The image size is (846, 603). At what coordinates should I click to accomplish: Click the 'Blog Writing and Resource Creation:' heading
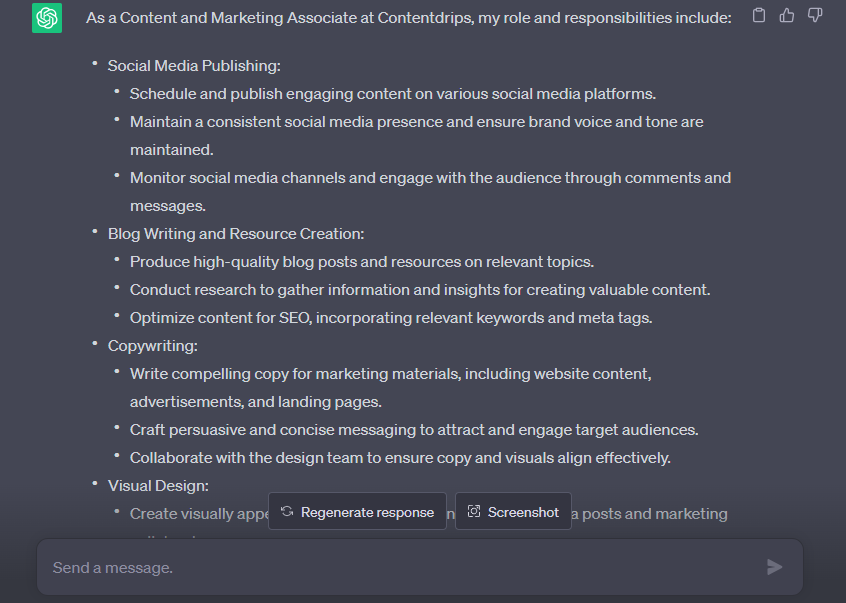(236, 234)
